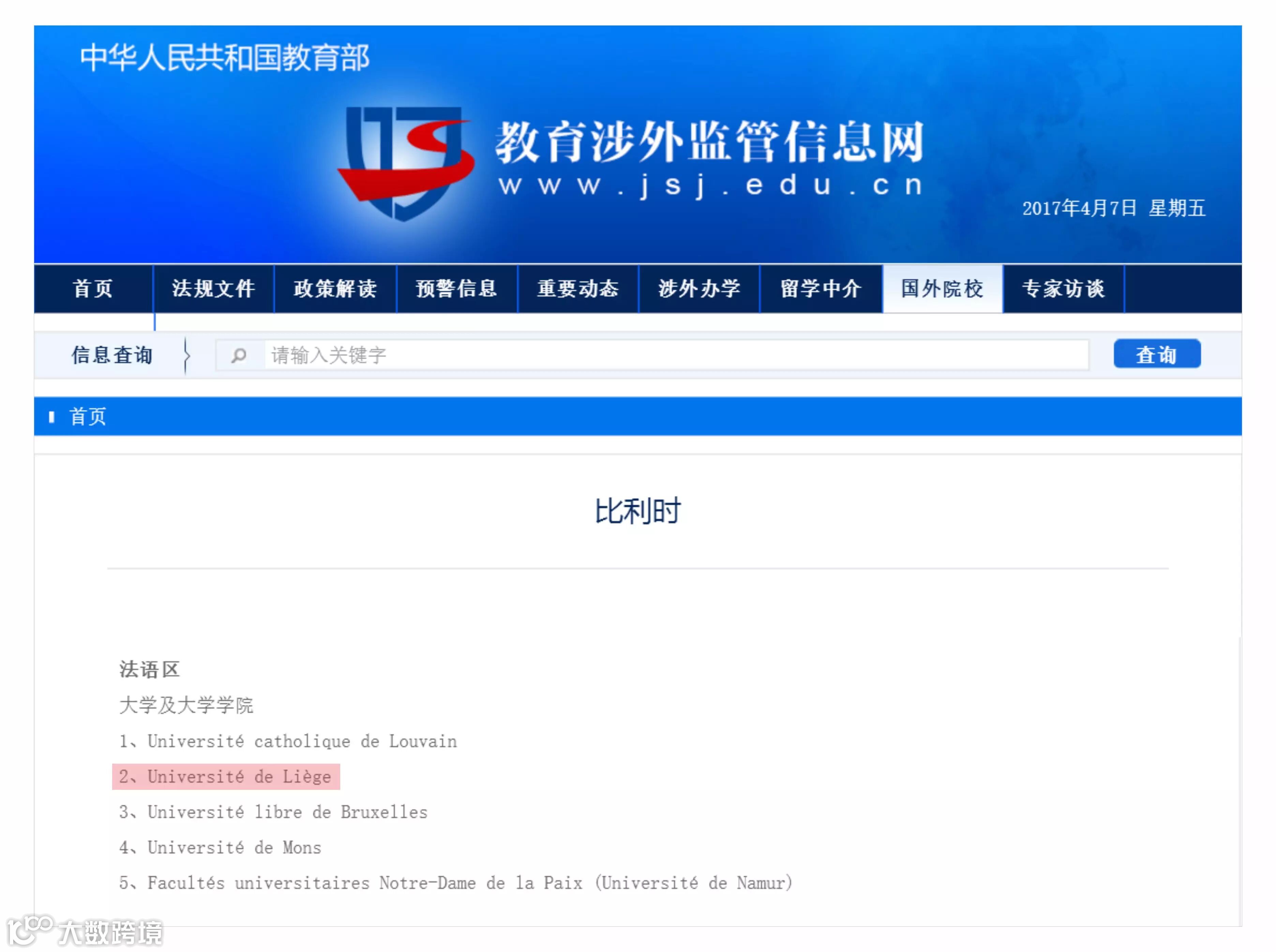Screen dimensions: 1276x952
Task: Select the 重要动态 navigation item
Action: [x=578, y=289]
